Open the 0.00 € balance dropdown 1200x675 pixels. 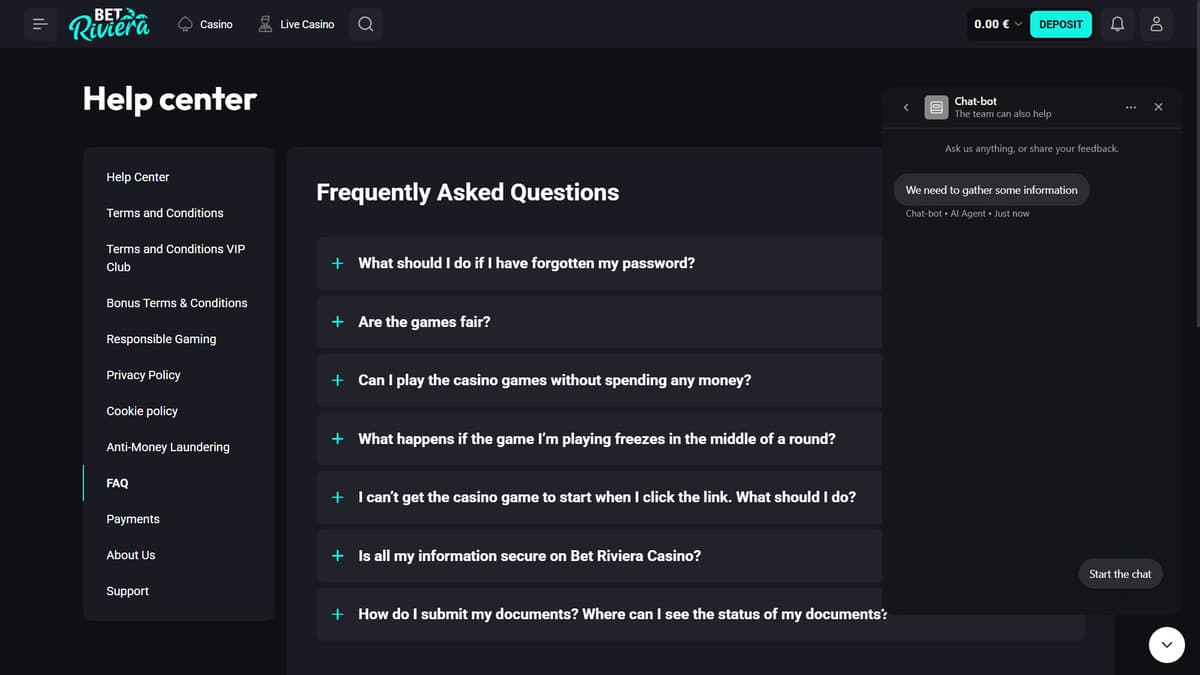point(997,24)
